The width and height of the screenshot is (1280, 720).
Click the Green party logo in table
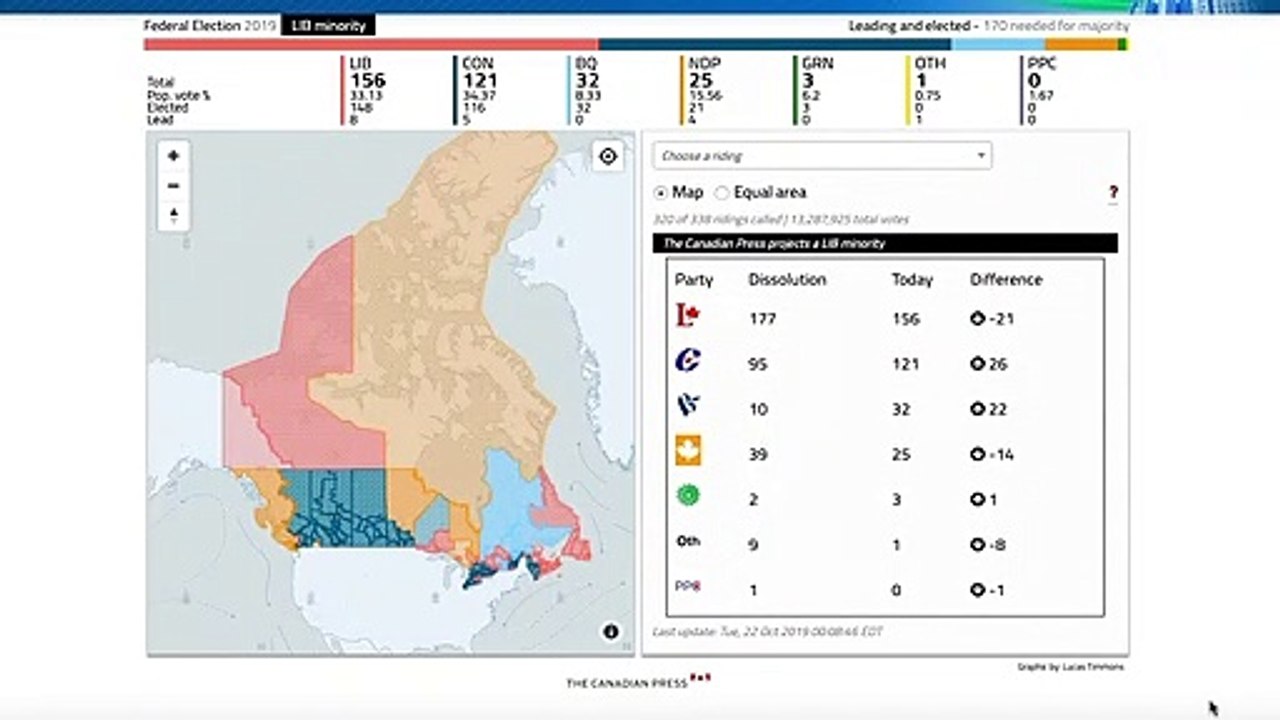pos(688,495)
